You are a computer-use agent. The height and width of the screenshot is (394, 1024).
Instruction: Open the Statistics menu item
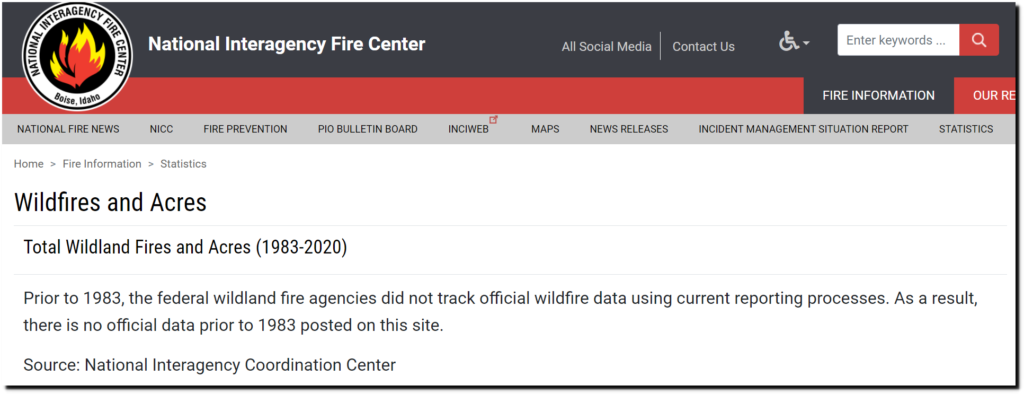click(x=966, y=129)
